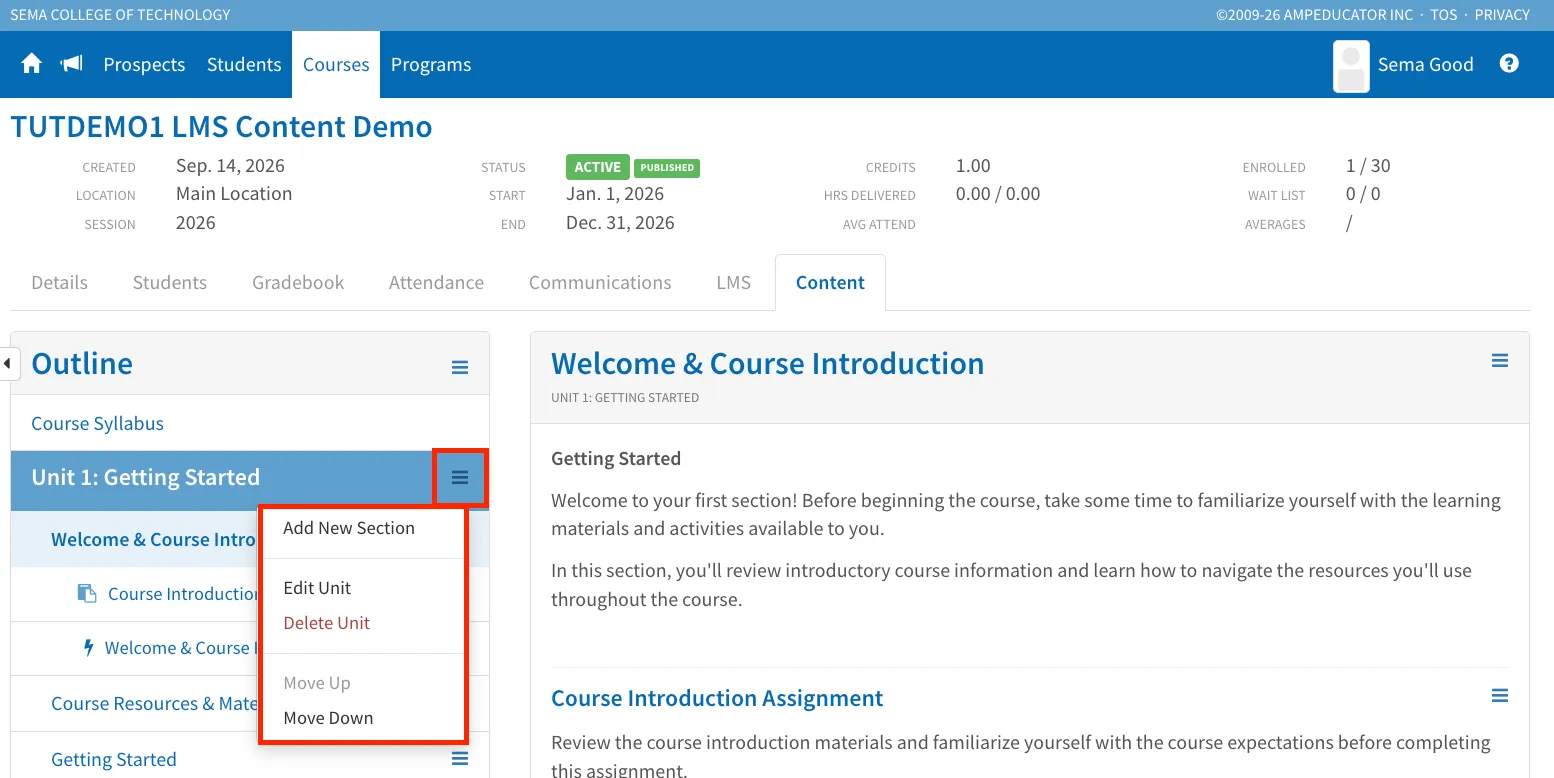Viewport: 1554px width, 778px height.
Task: Switch to the Gradebook tab
Action: 298,283
